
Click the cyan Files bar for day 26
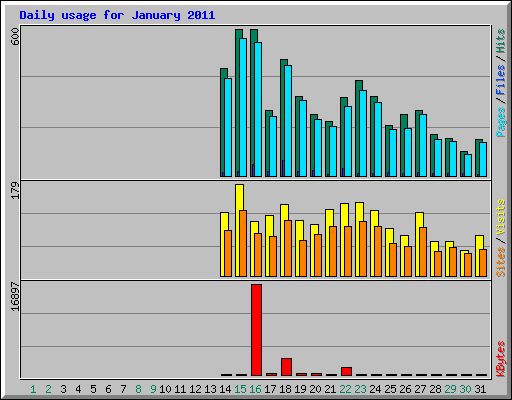pos(408,152)
